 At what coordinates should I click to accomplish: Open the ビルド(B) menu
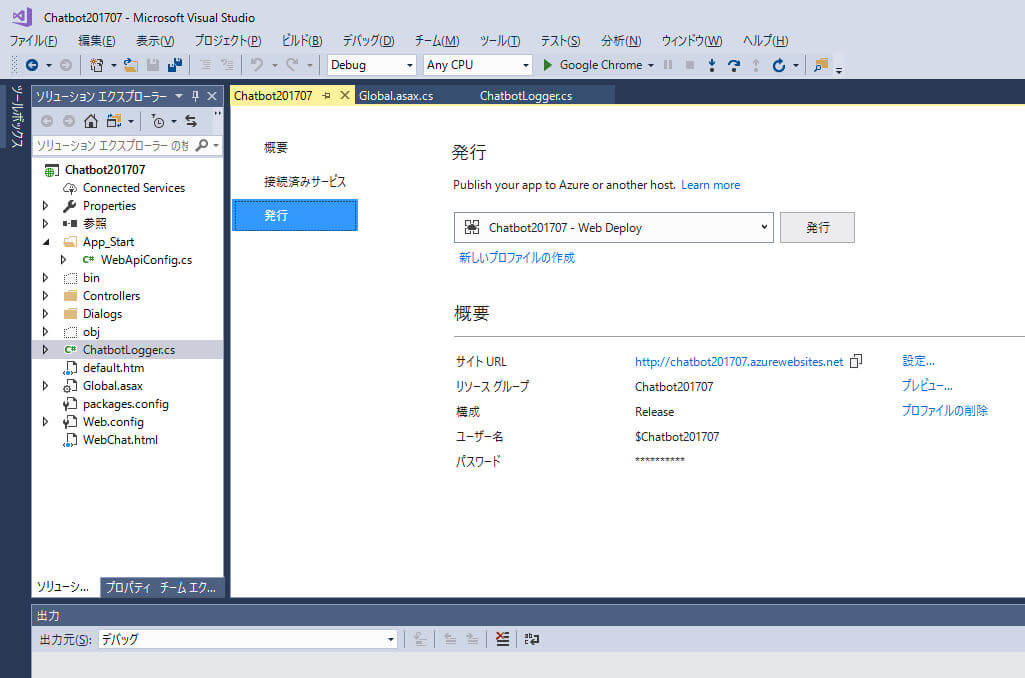pyautogui.click(x=302, y=41)
